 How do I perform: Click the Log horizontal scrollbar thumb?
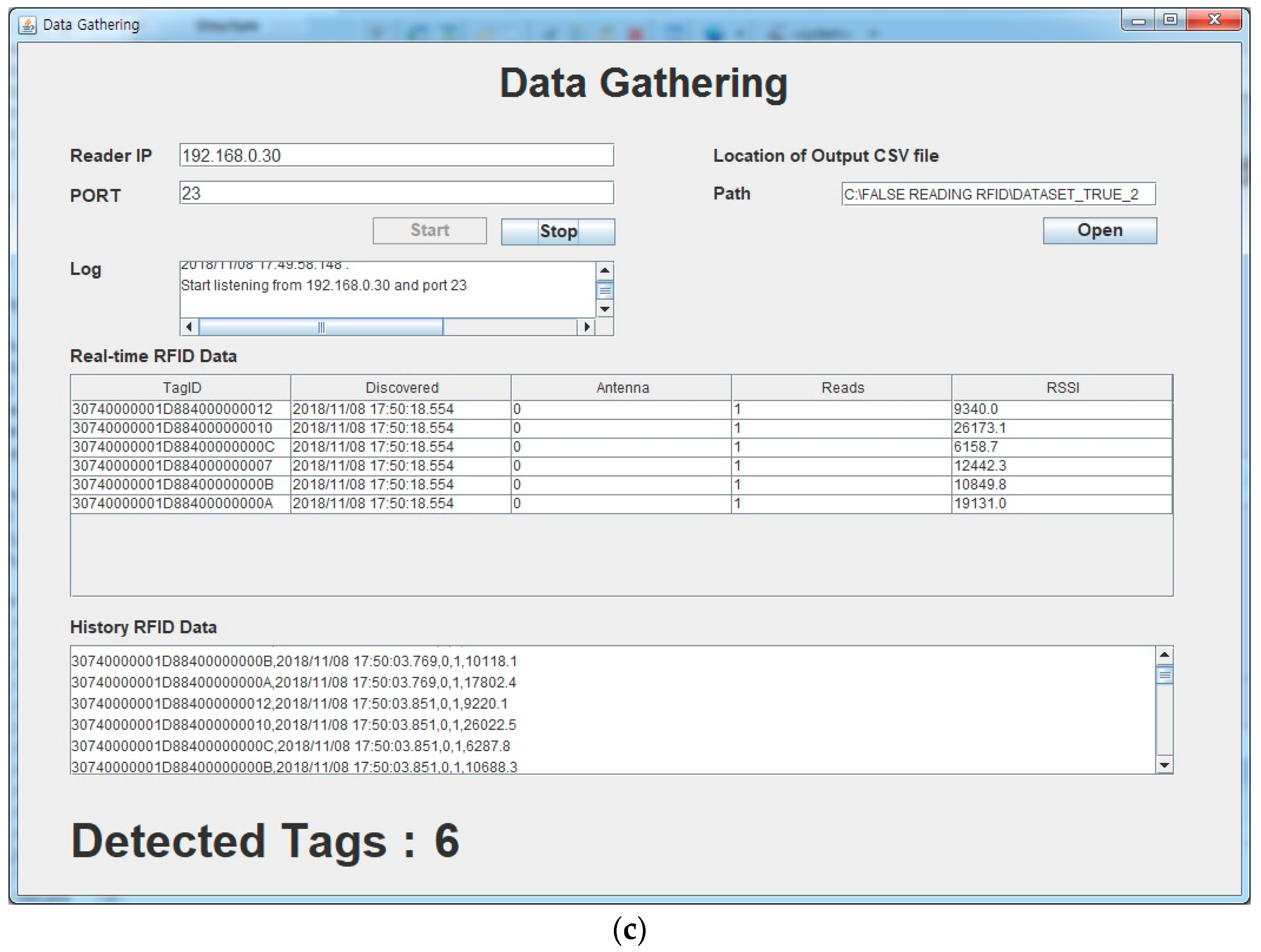321,327
